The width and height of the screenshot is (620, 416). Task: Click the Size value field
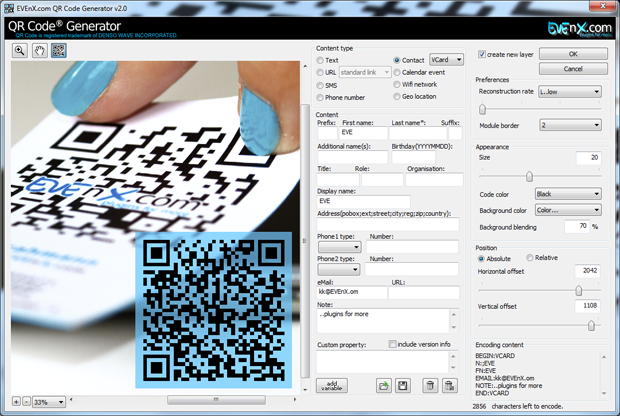point(588,158)
